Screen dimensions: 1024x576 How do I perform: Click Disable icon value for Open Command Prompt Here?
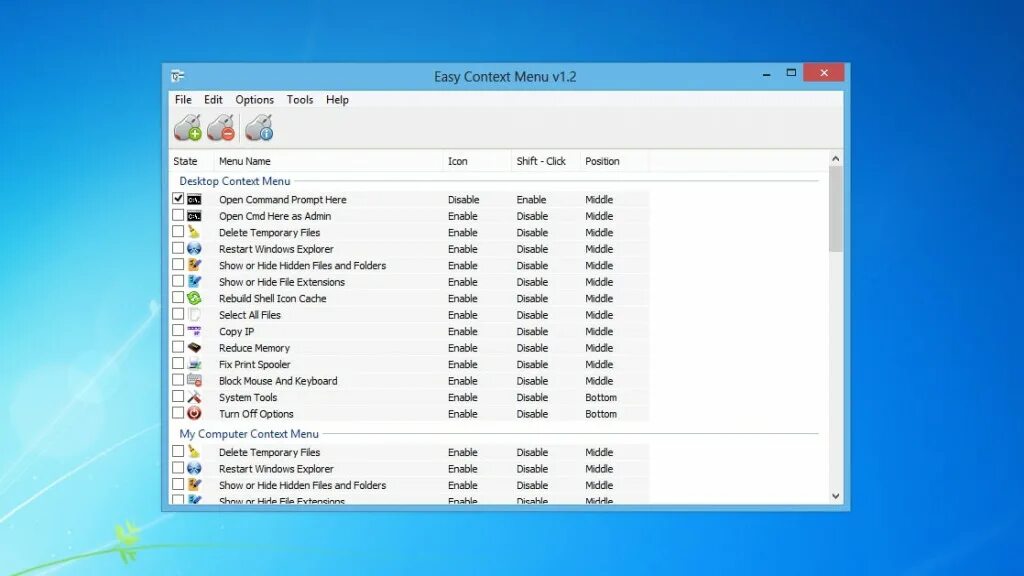463,200
